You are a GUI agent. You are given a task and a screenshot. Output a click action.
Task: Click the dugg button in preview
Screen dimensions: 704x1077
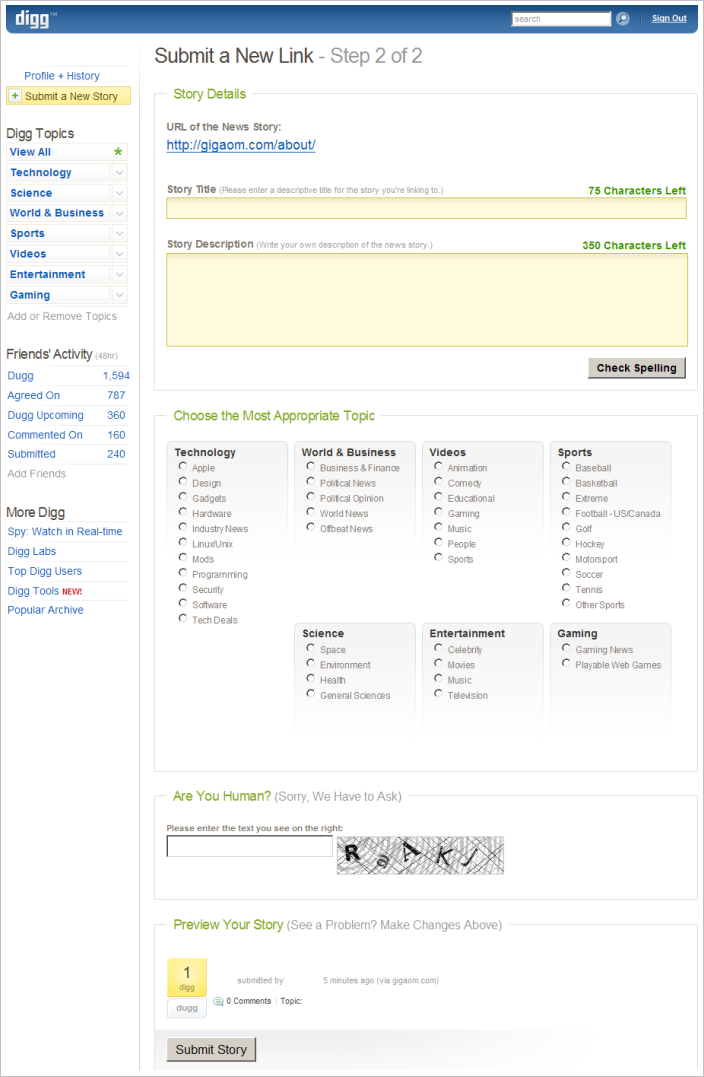pyautogui.click(x=187, y=1008)
